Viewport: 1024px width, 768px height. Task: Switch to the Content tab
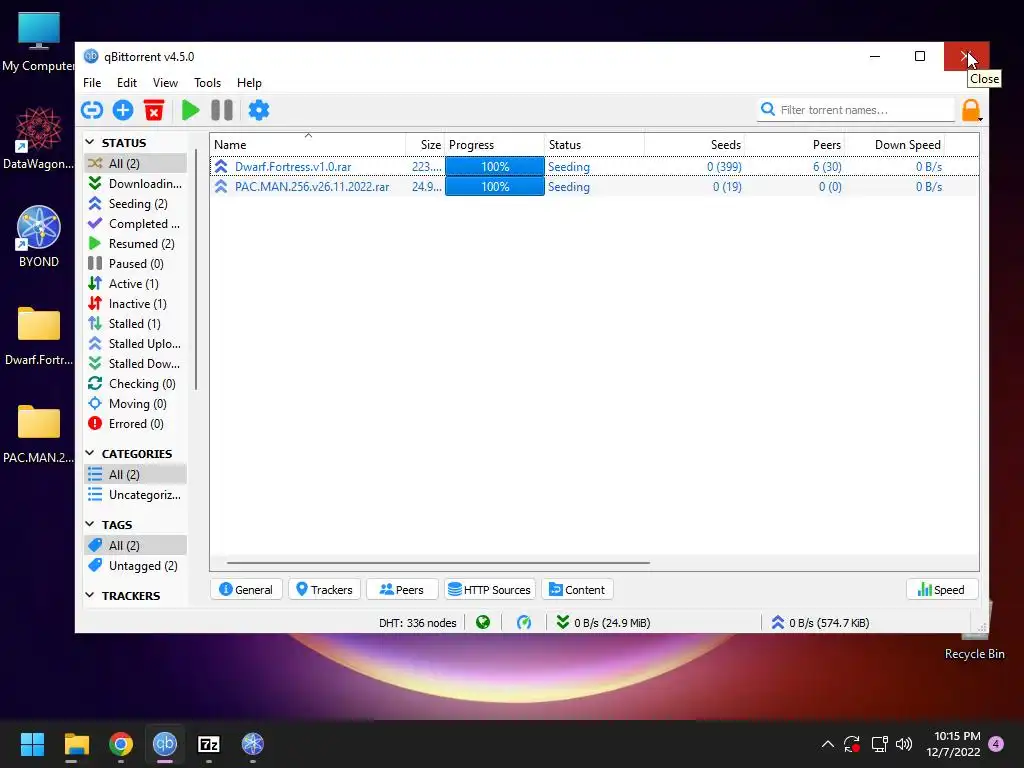coord(577,590)
